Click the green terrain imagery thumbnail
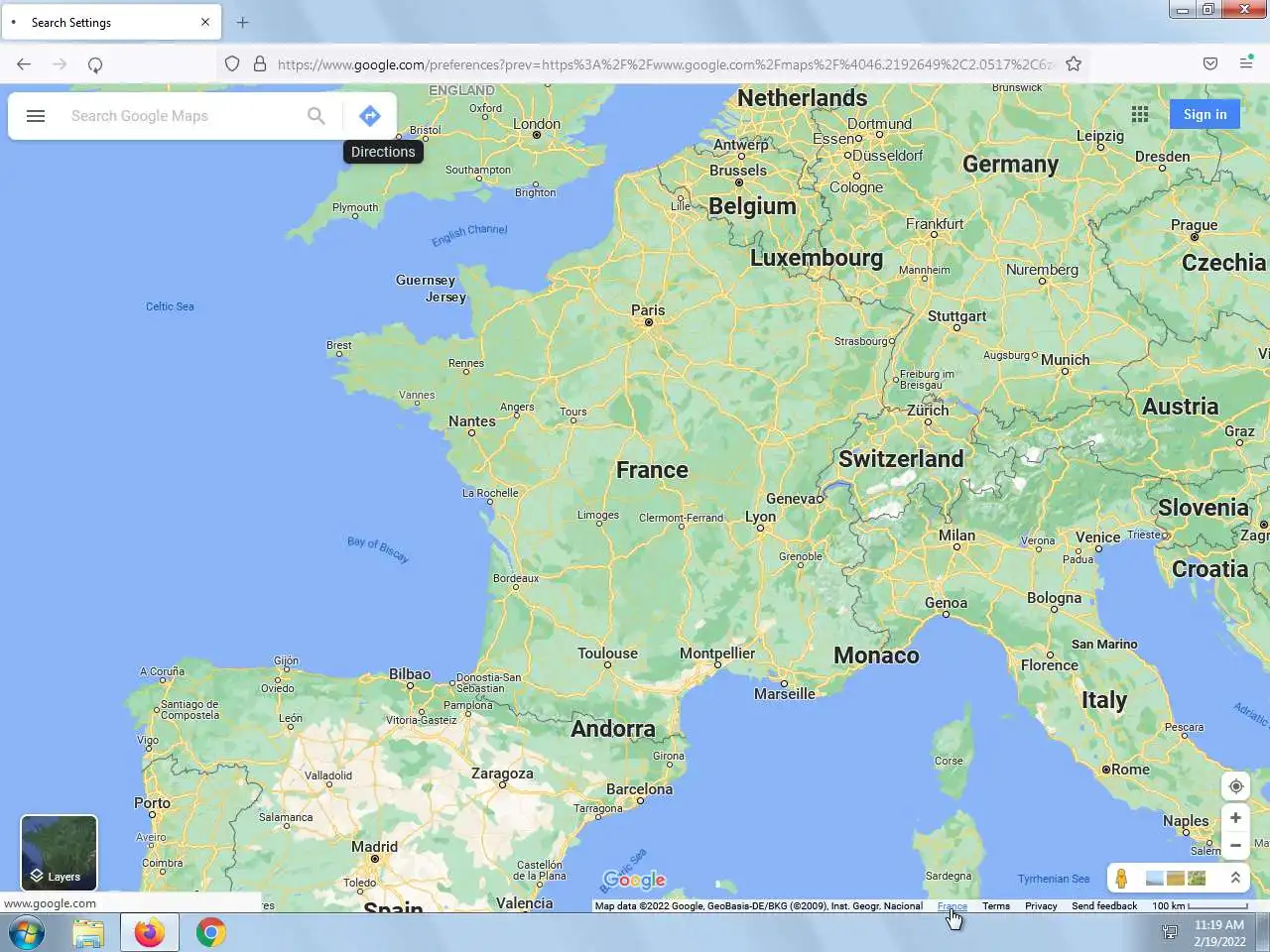 pos(1197,878)
